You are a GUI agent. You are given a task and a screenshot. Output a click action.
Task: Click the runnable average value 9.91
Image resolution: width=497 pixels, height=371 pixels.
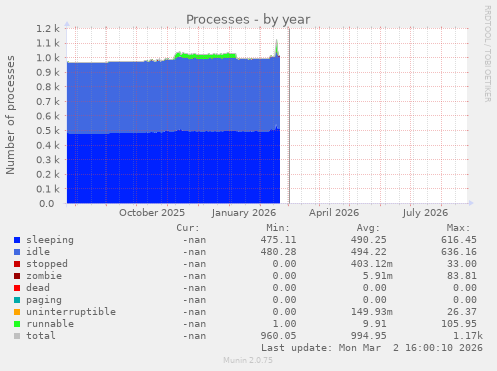(x=375, y=324)
